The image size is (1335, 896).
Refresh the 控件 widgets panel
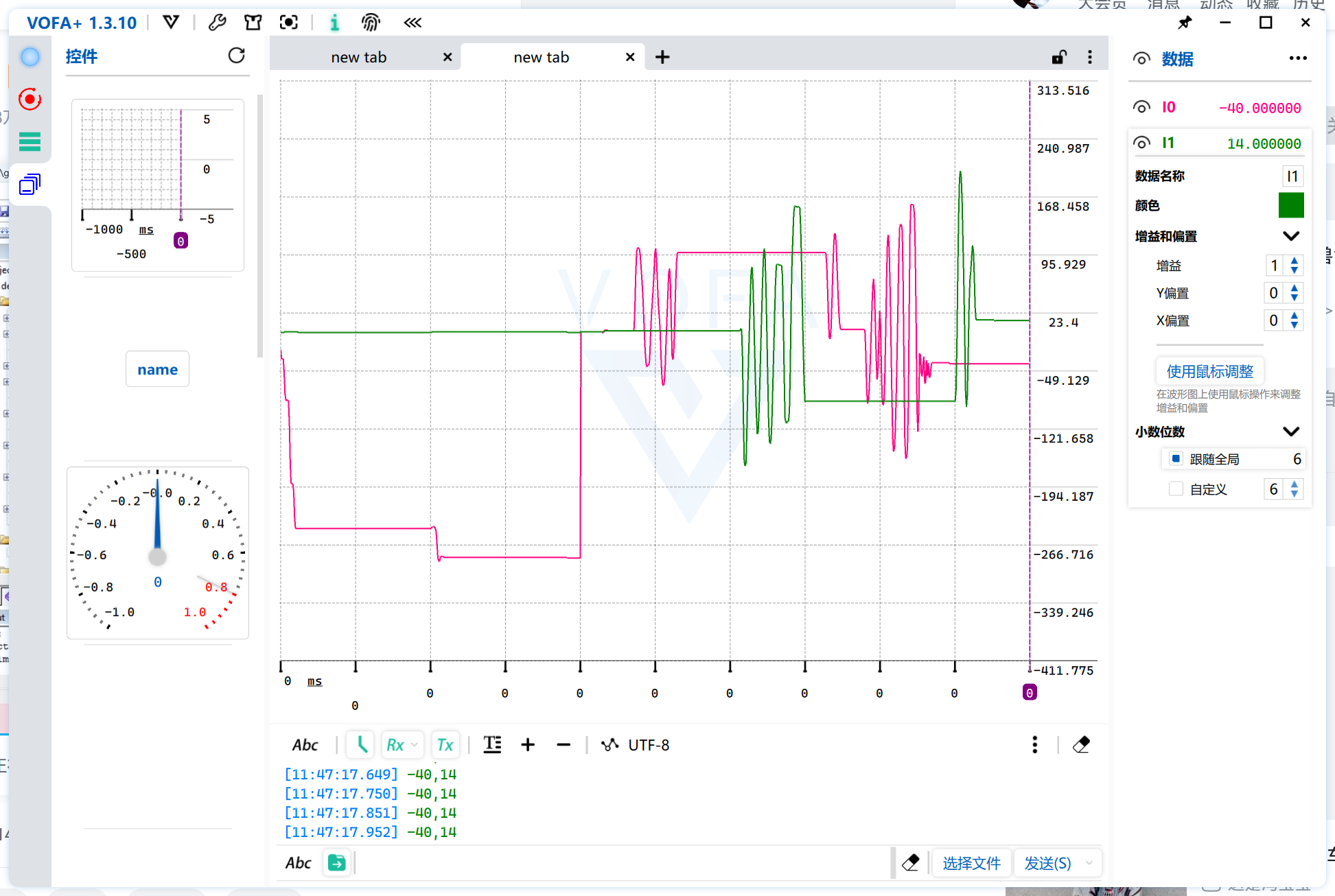click(x=237, y=56)
